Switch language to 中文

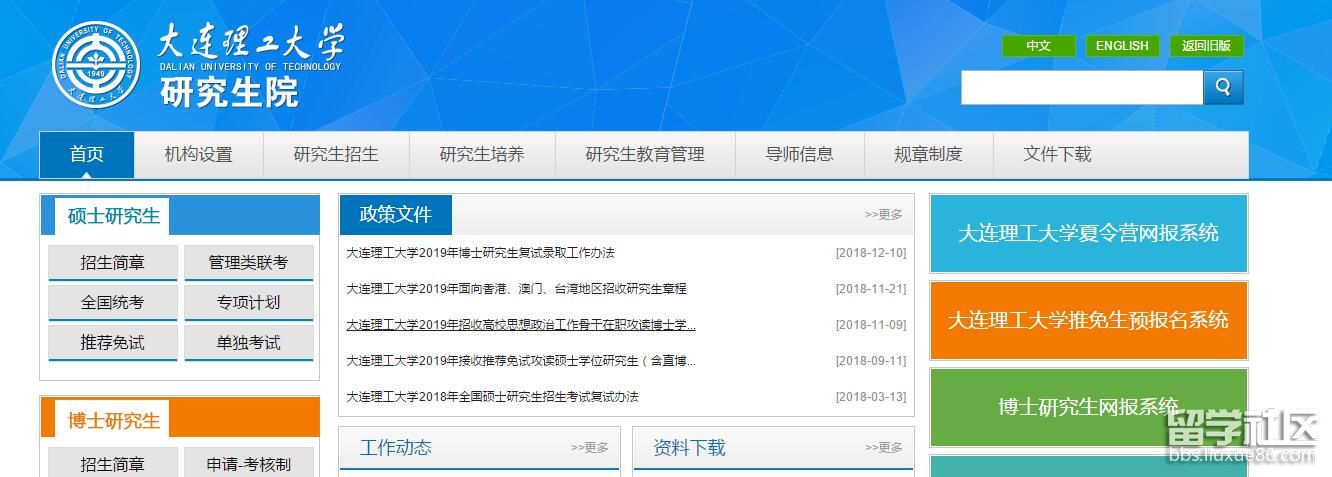(1038, 46)
